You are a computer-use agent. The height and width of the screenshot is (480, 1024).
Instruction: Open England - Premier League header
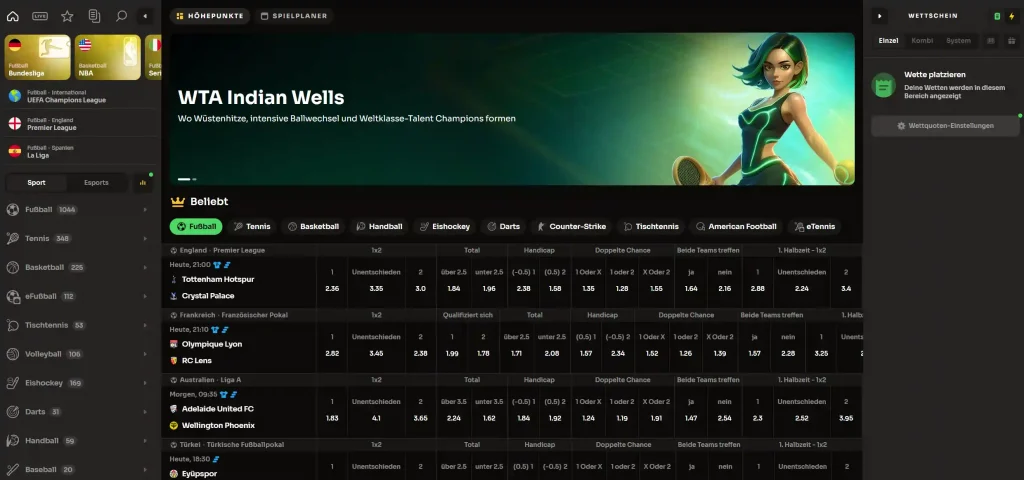point(222,250)
